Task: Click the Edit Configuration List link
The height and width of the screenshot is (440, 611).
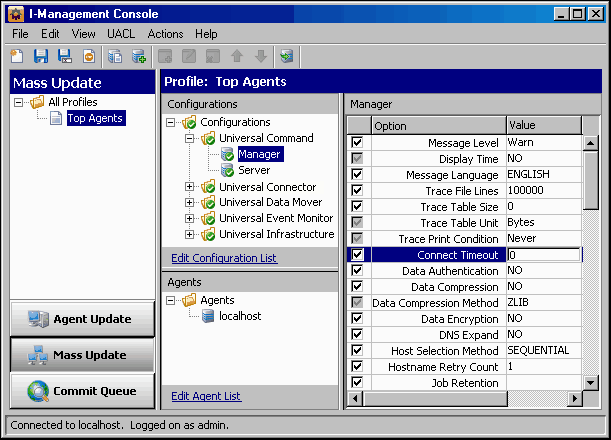Action: [224, 259]
